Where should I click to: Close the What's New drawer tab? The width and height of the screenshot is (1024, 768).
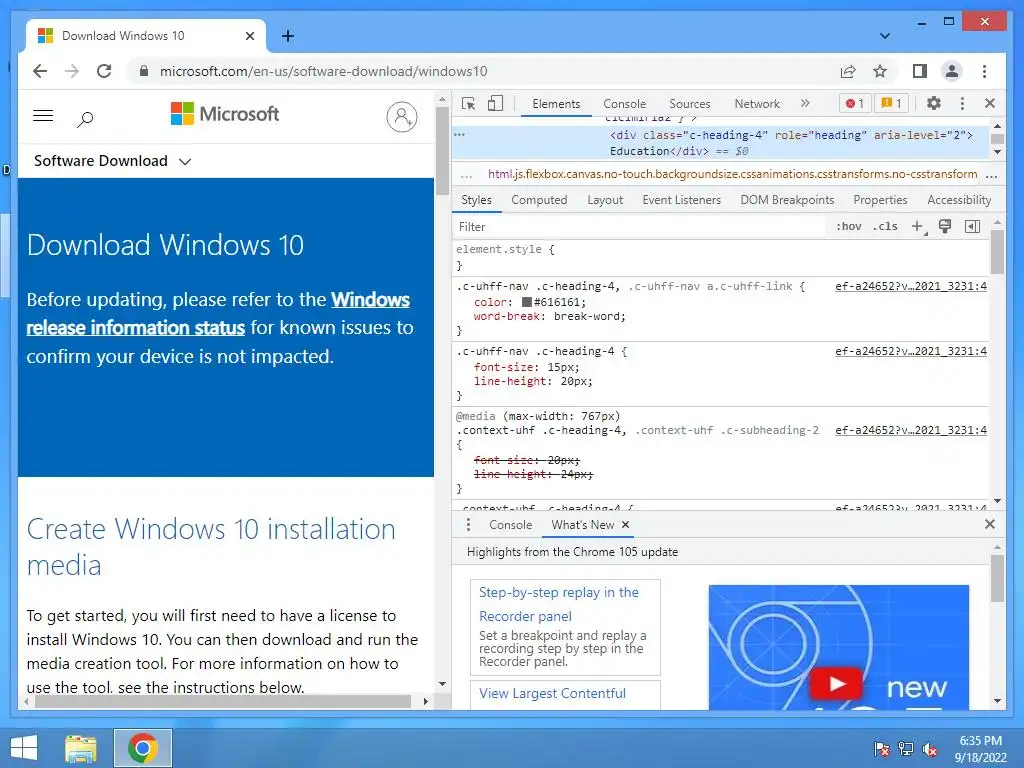625,524
